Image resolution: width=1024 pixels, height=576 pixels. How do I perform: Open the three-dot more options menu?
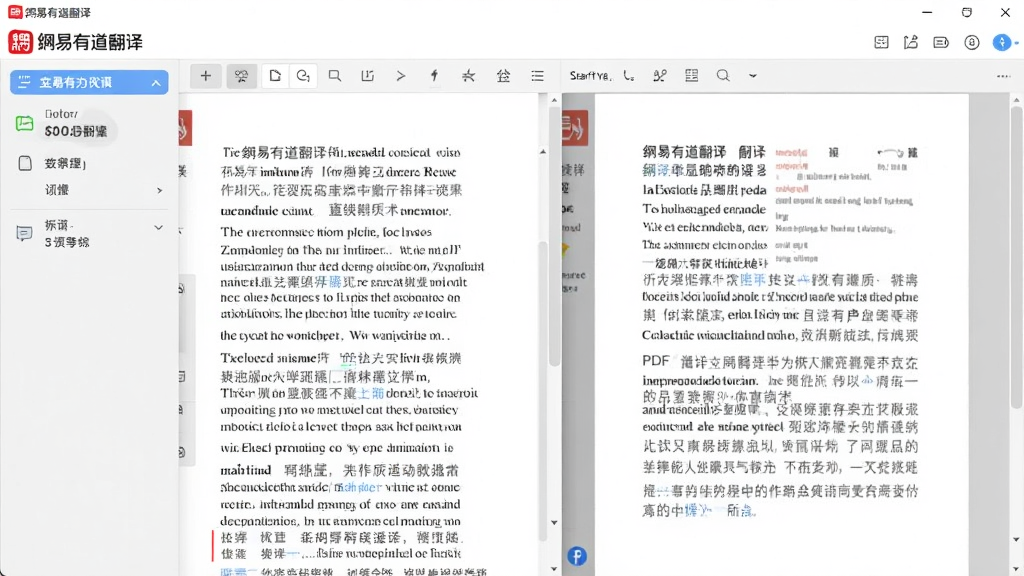pos(1004,76)
